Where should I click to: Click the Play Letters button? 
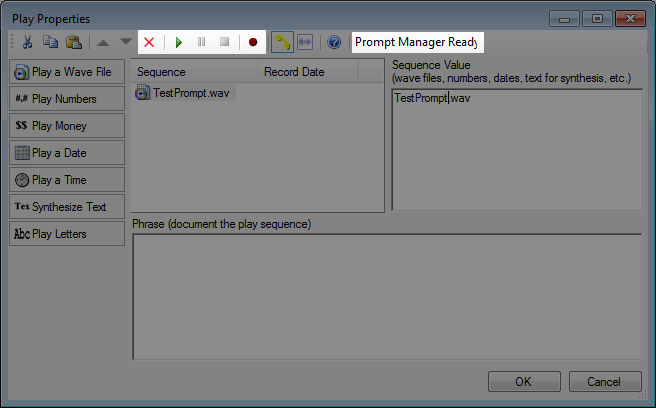pos(67,234)
